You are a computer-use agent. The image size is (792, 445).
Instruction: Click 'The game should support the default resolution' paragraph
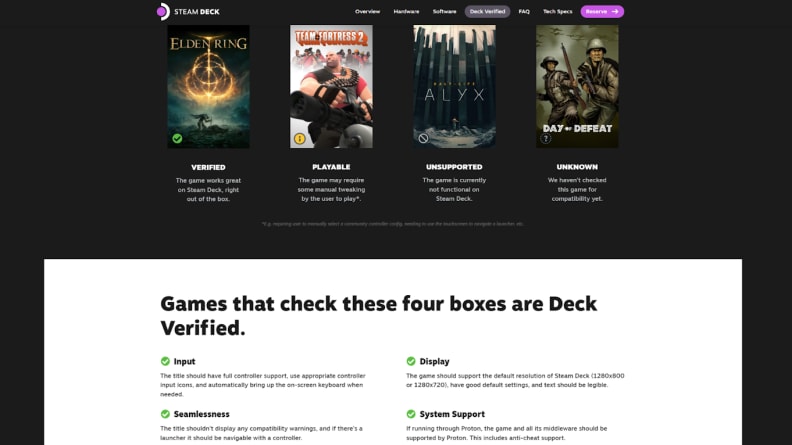pos(515,380)
